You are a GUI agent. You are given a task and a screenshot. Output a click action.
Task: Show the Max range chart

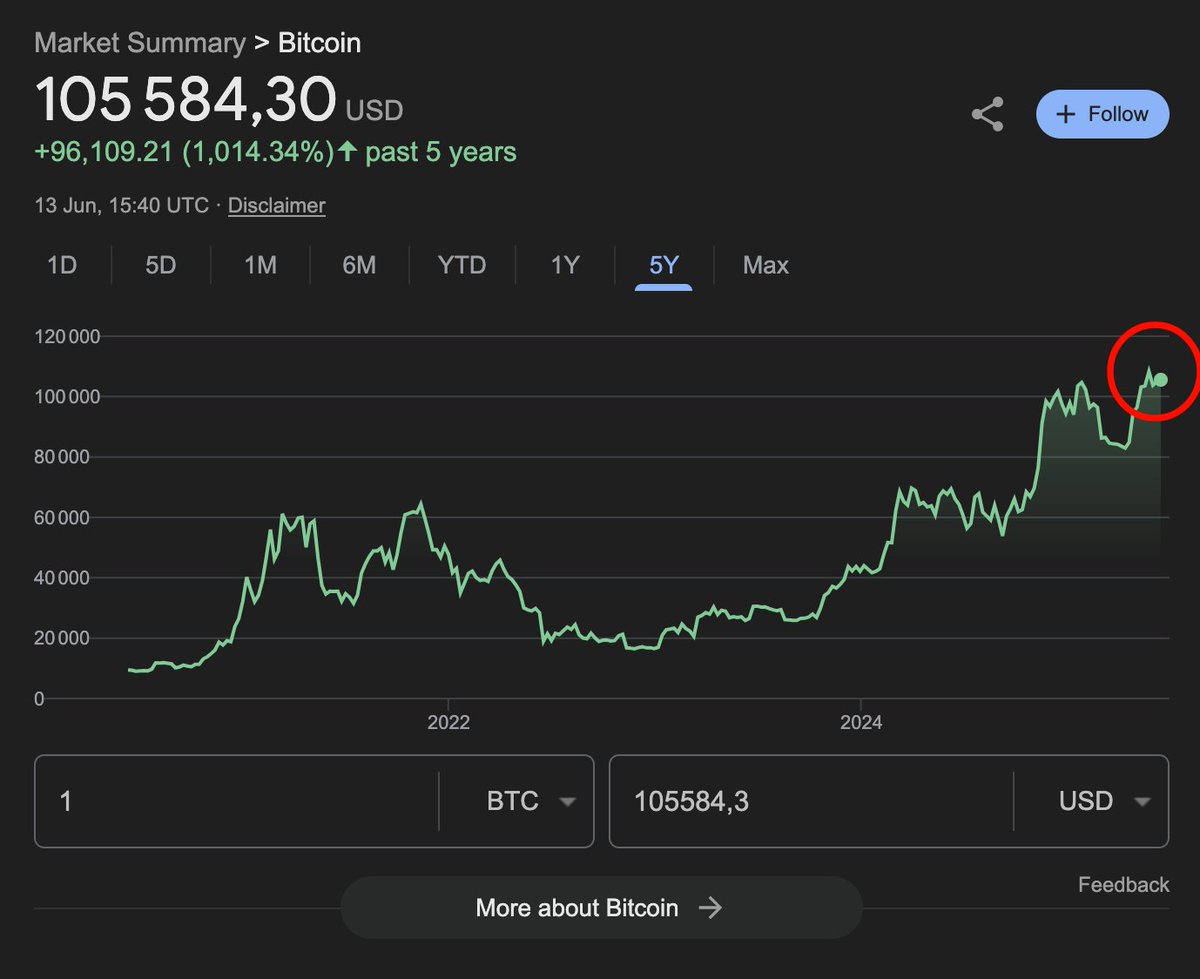766,265
